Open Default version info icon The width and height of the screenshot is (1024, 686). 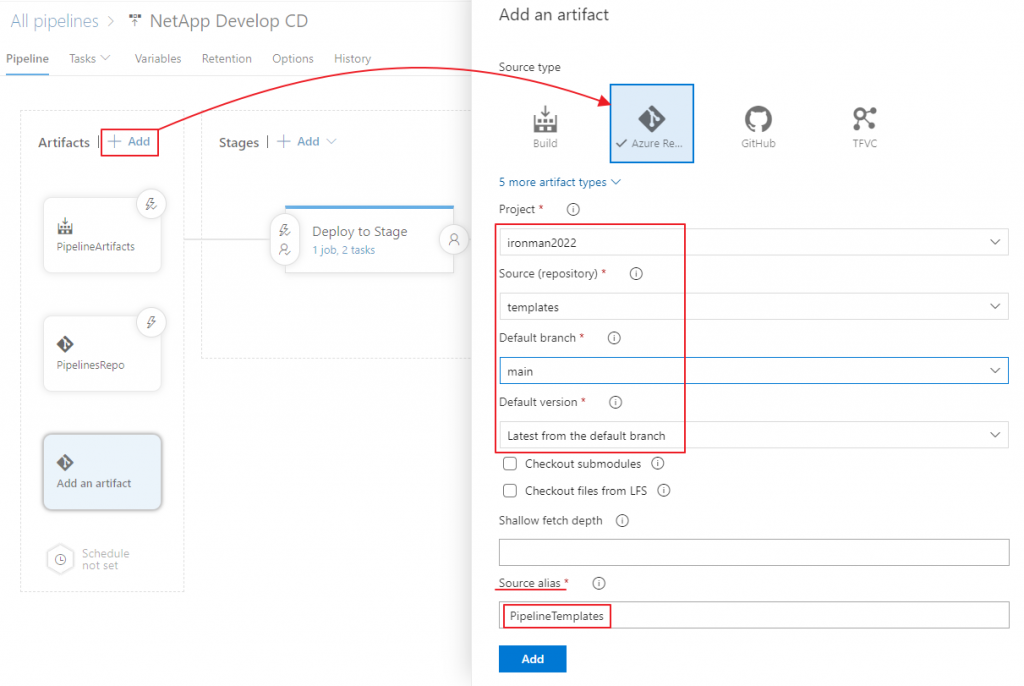615,402
